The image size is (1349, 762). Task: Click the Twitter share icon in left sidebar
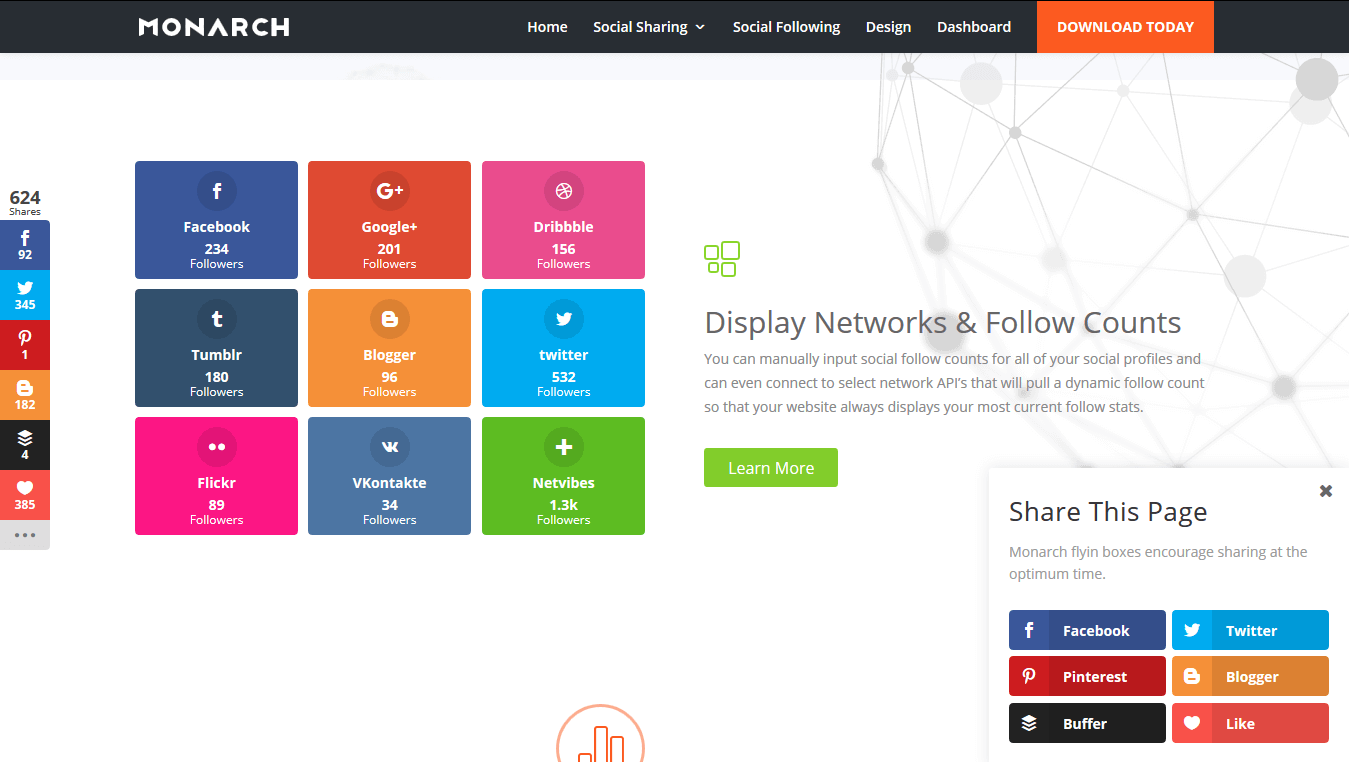24,295
